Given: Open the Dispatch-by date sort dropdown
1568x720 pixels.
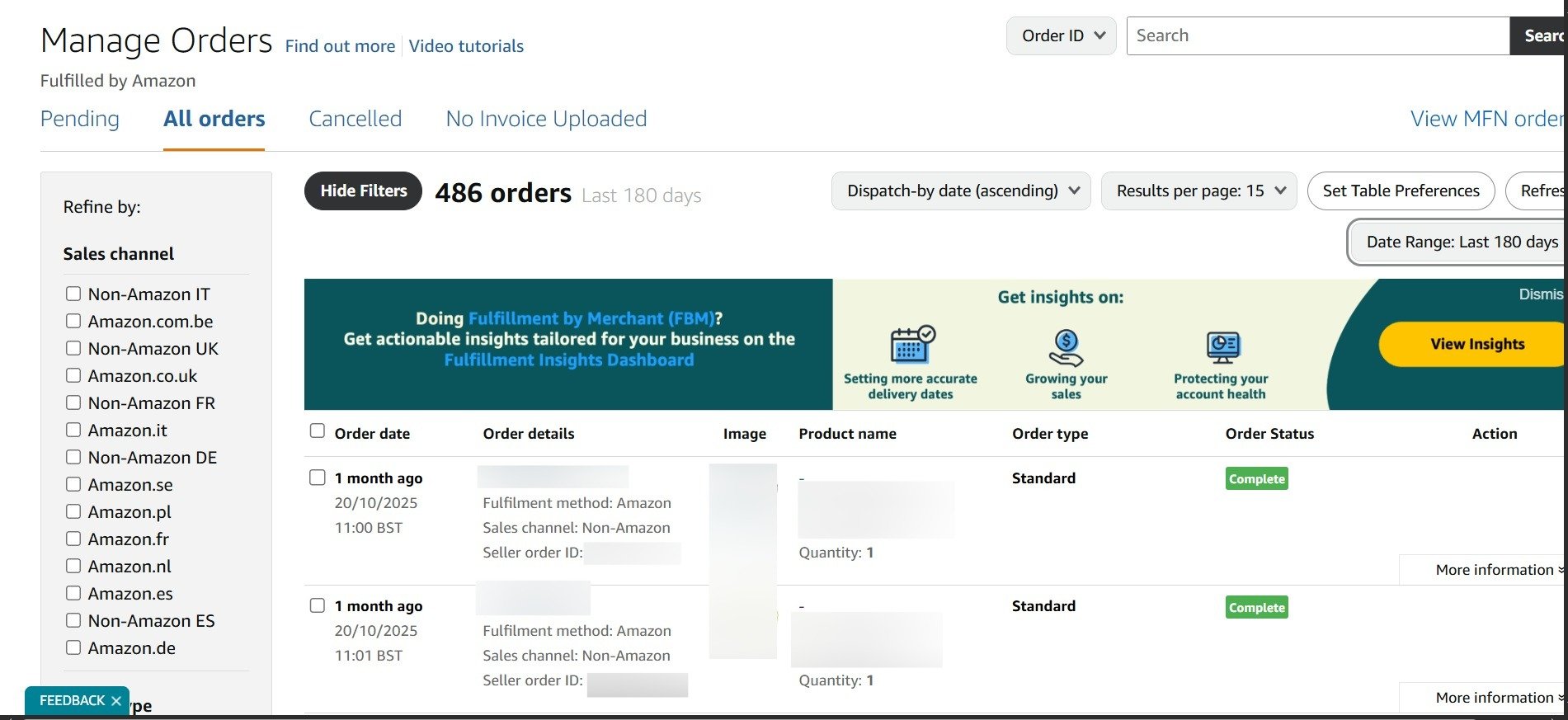Looking at the screenshot, I should coord(961,191).
